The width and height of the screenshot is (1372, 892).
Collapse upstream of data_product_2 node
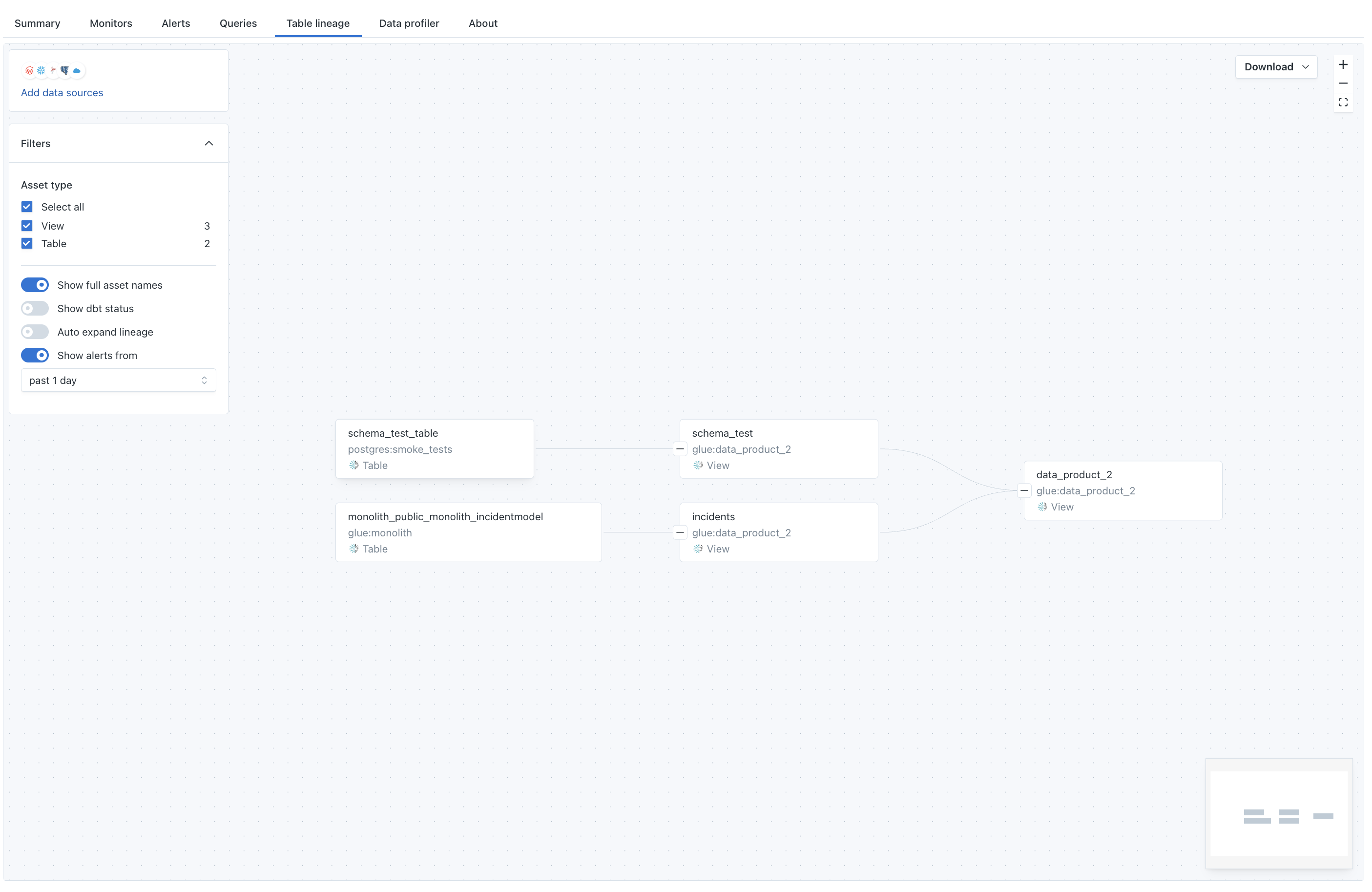(1024, 490)
